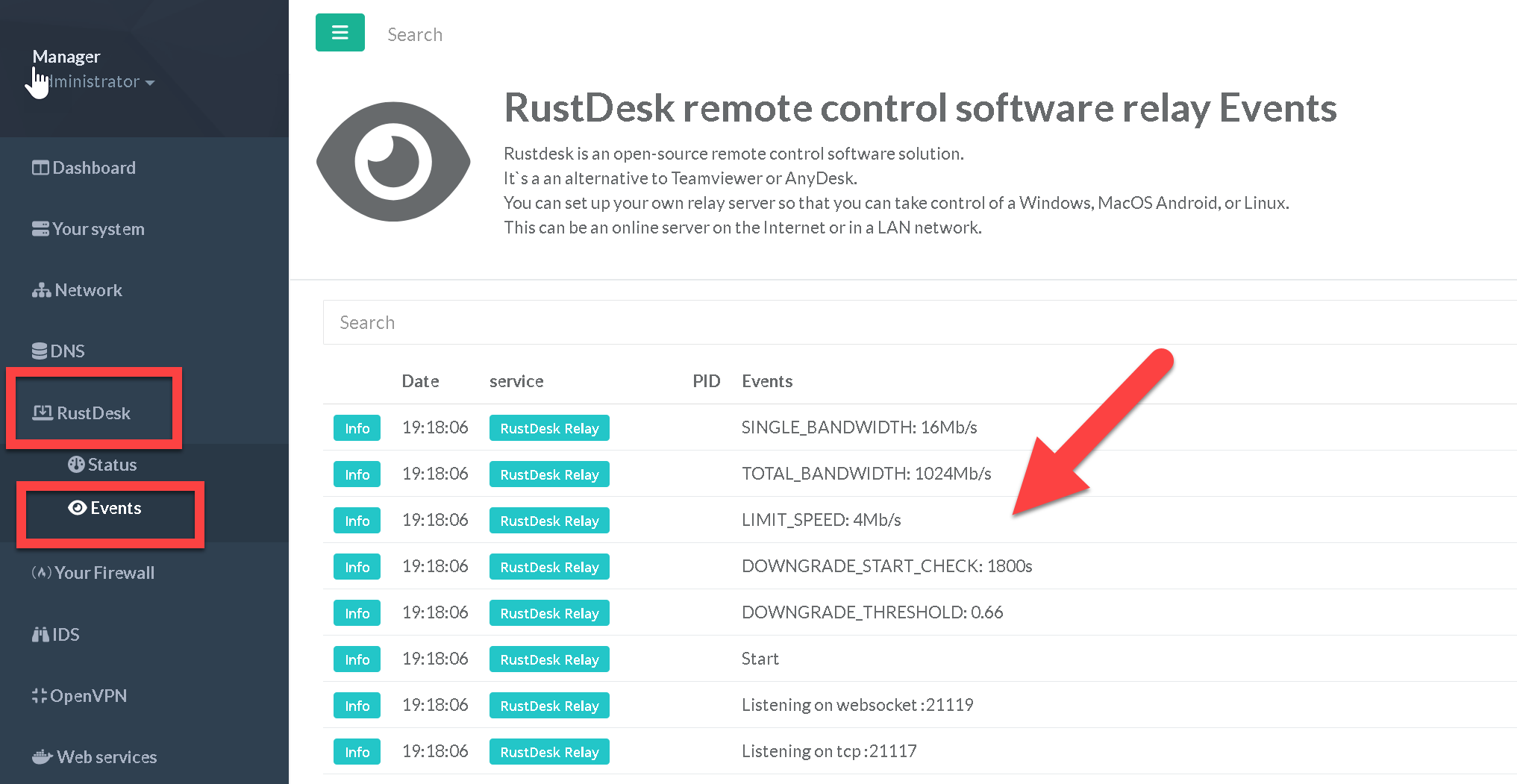1517x784 pixels.
Task: Click the DNS database icon
Action: (40, 351)
